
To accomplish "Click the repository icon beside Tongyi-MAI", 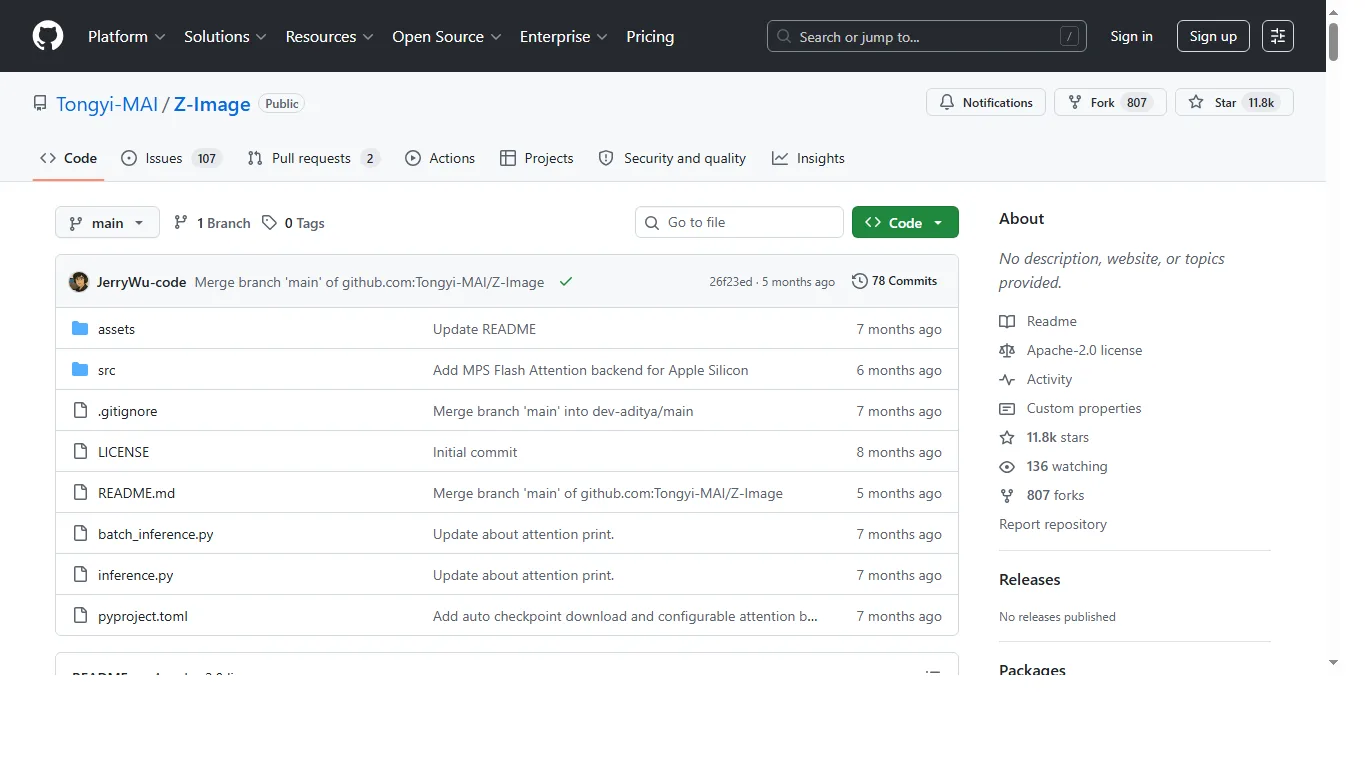I will (40, 103).
